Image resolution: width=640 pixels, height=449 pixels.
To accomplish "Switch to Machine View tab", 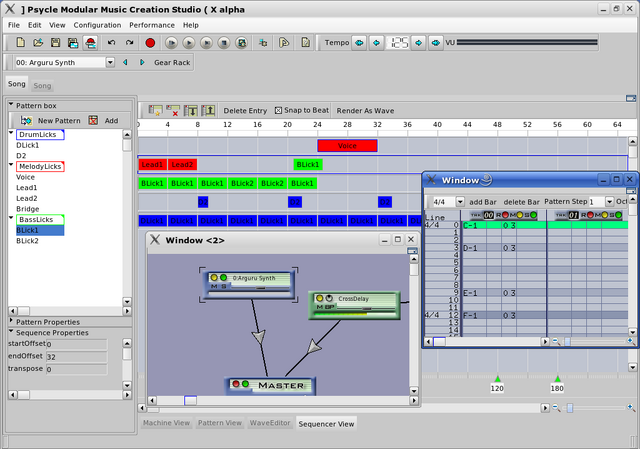I will pos(166,423).
